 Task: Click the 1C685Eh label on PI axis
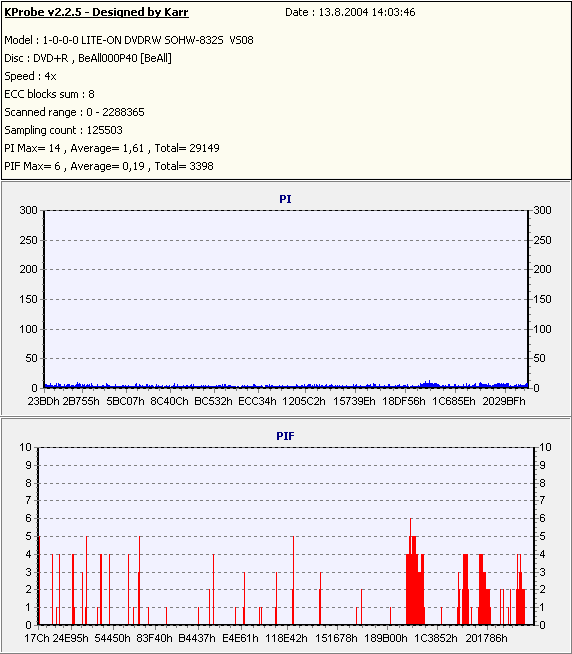coord(454,401)
